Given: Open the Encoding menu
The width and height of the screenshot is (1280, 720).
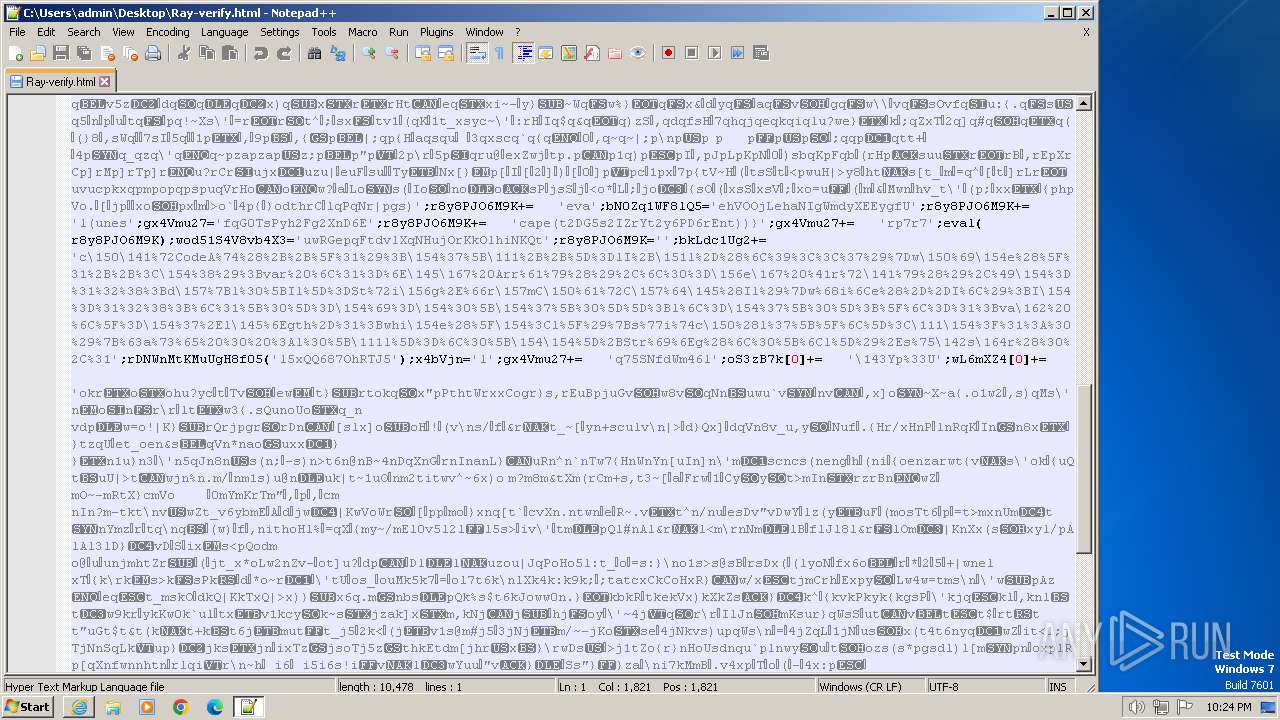Looking at the screenshot, I should [168, 32].
